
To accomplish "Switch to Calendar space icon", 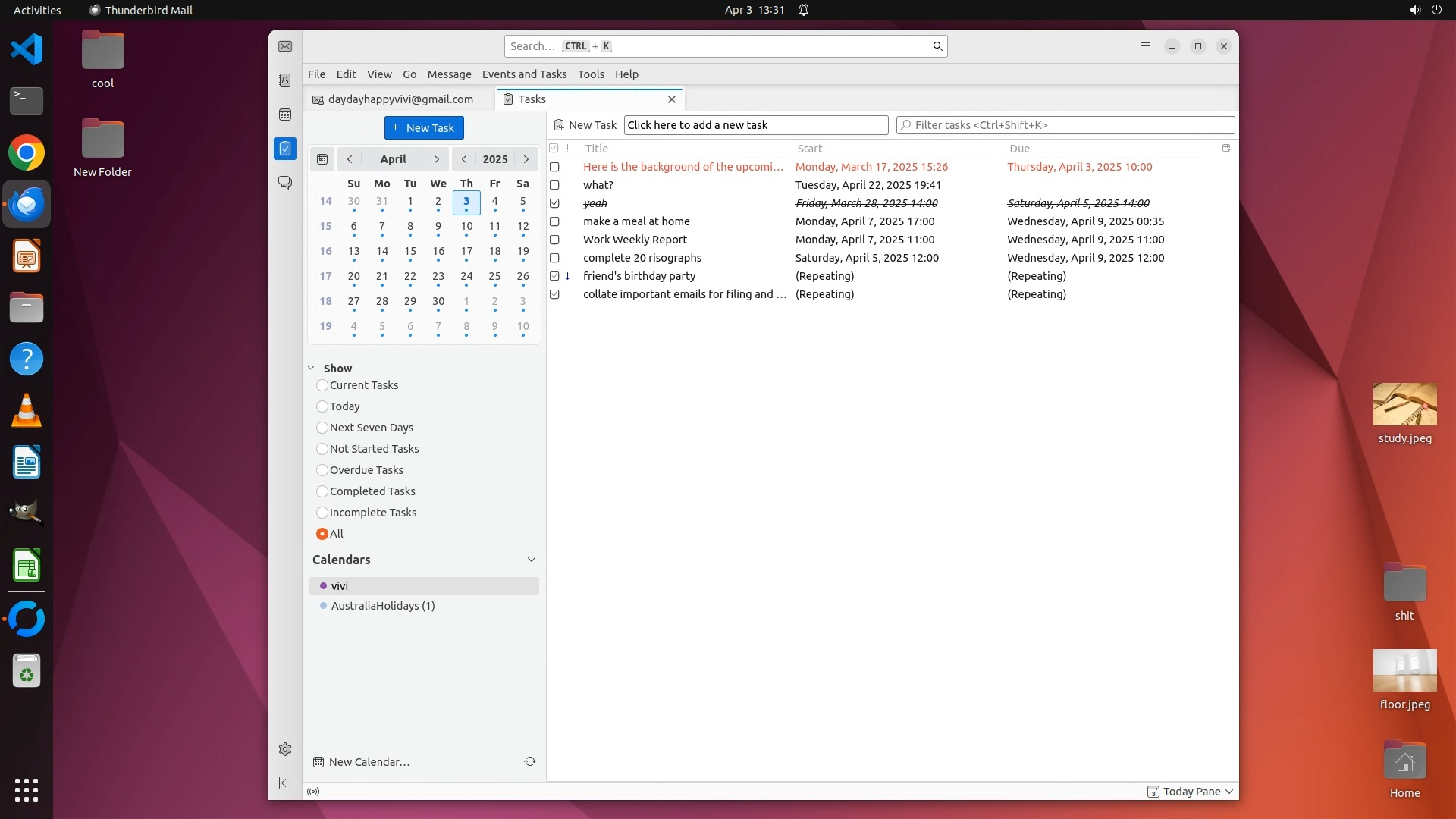I will tap(285, 115).
